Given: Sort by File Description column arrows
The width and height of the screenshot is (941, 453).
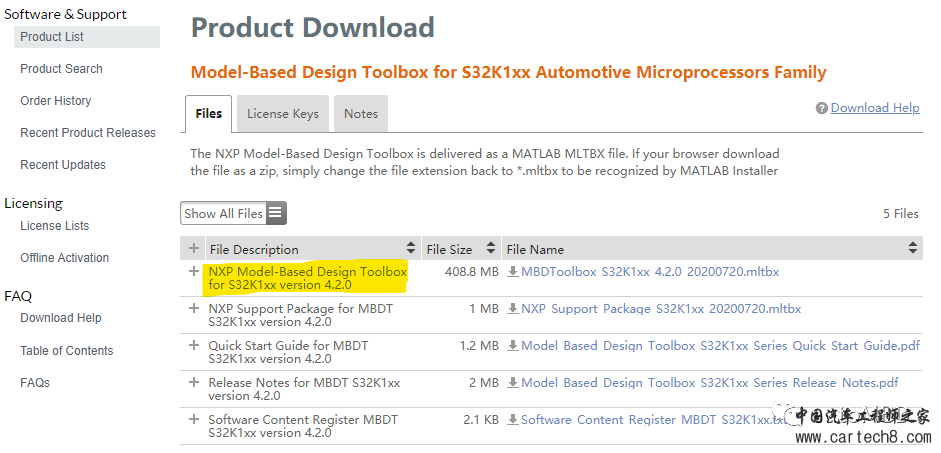Looking at the screenshot, I should point(411,248).
